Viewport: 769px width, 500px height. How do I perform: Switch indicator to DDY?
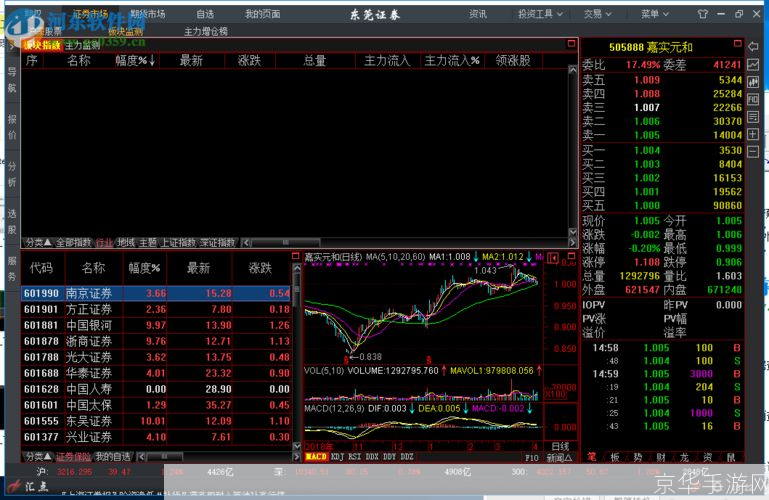pyautogui.click(x=389, y=457)
